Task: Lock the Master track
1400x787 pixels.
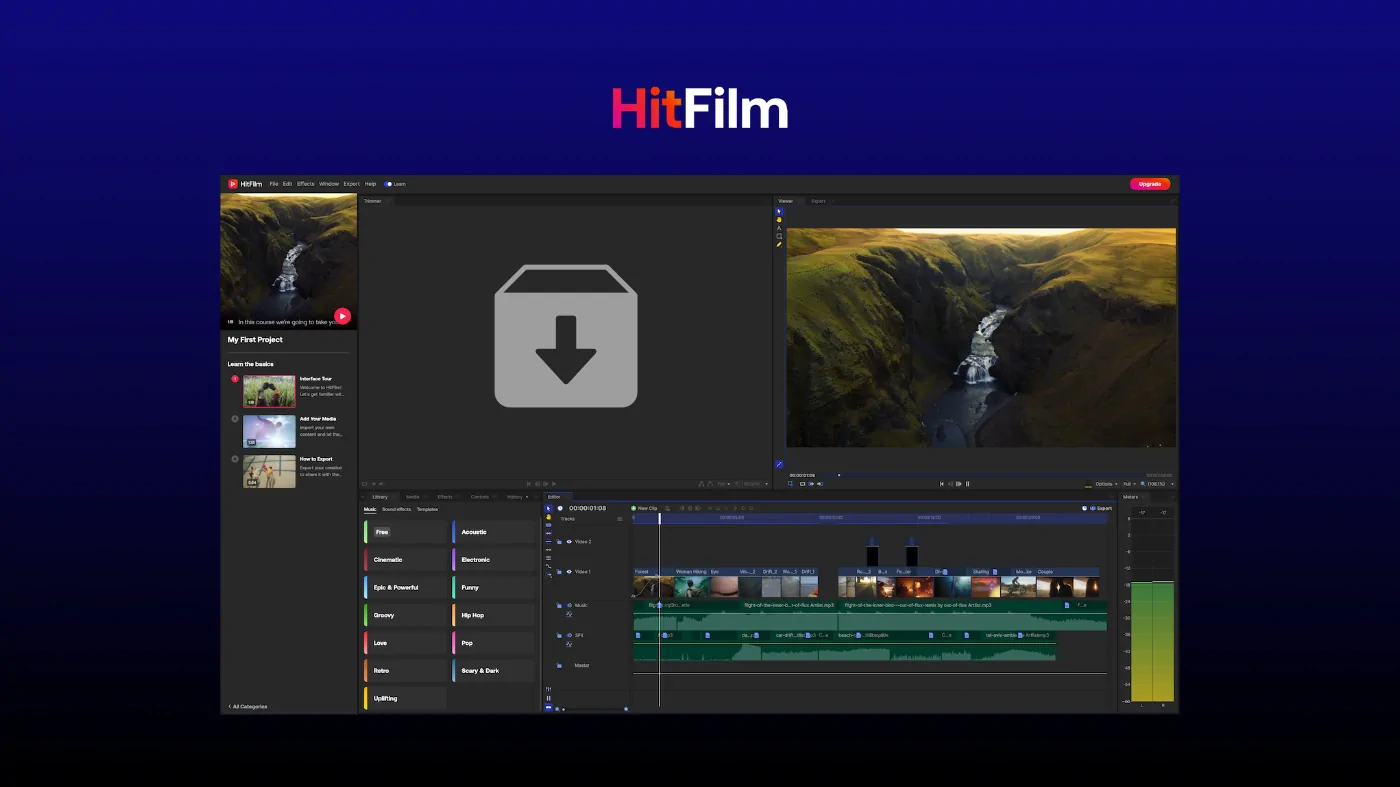Action: (x=559, y=666)
